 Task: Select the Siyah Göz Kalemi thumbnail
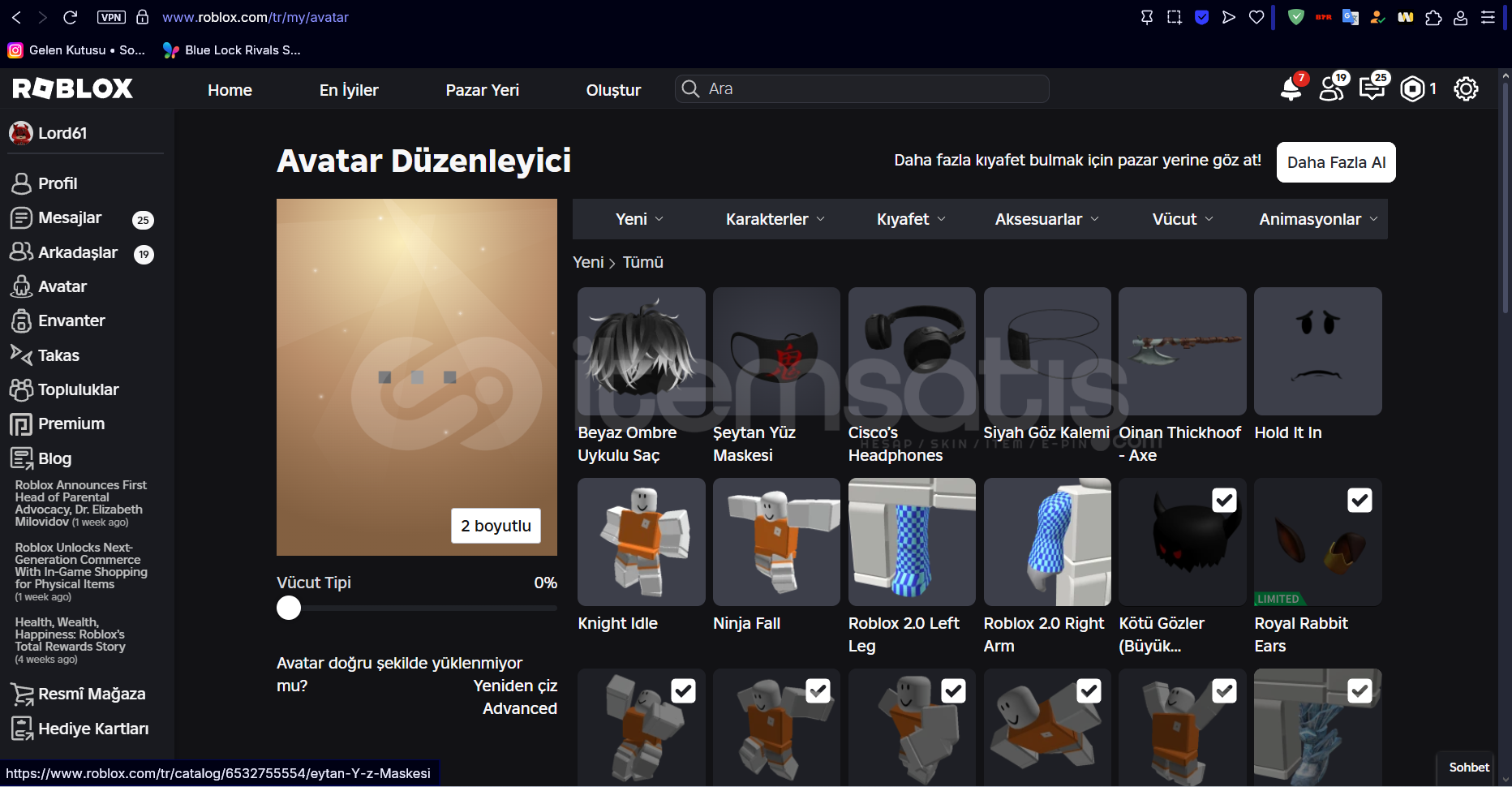[1047, 351]
